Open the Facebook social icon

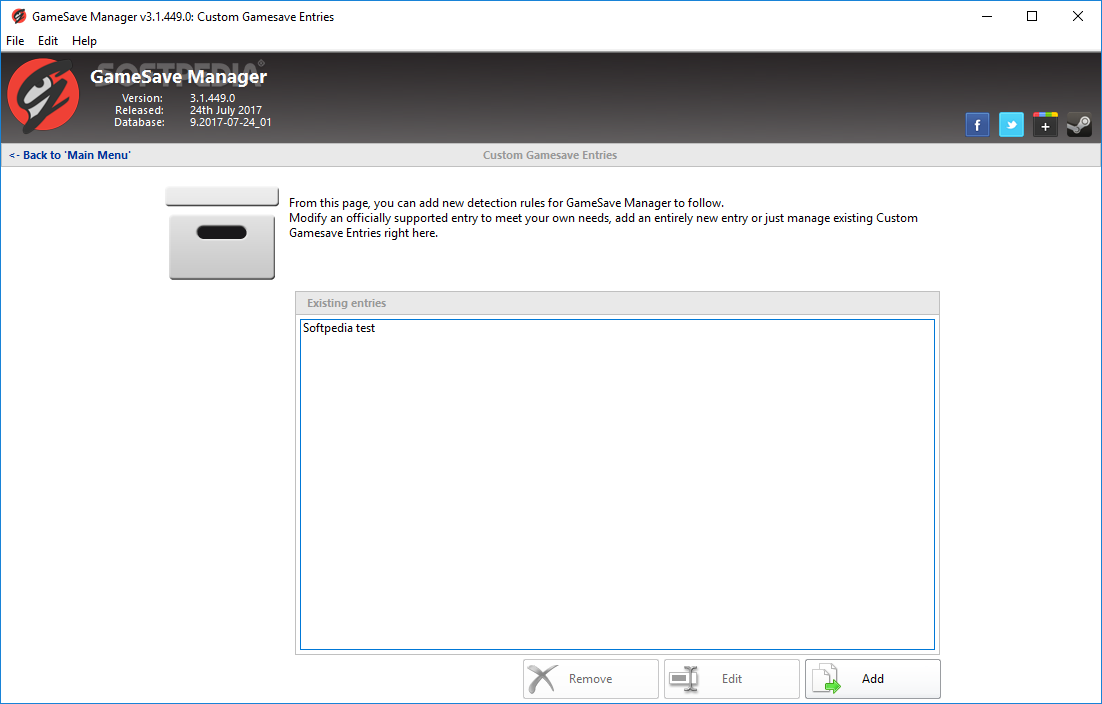click(977, 125)
